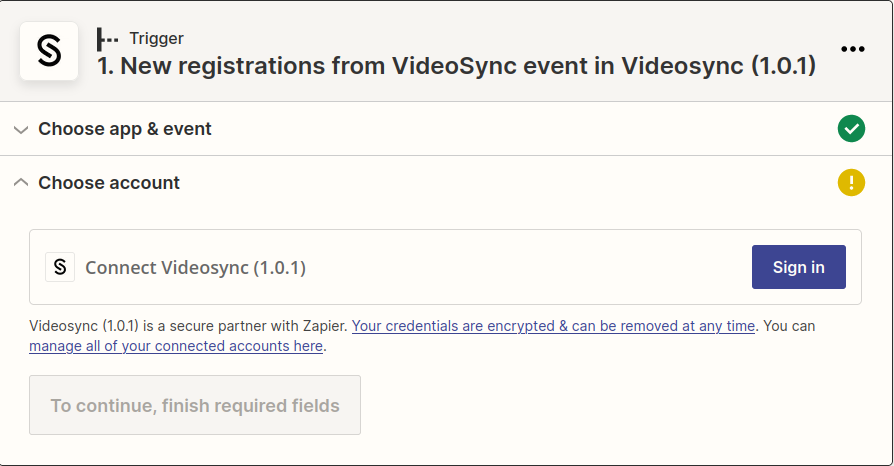Open the 'Choose app & event' section header
The image size is (894, 466).
tap(125, 129)
